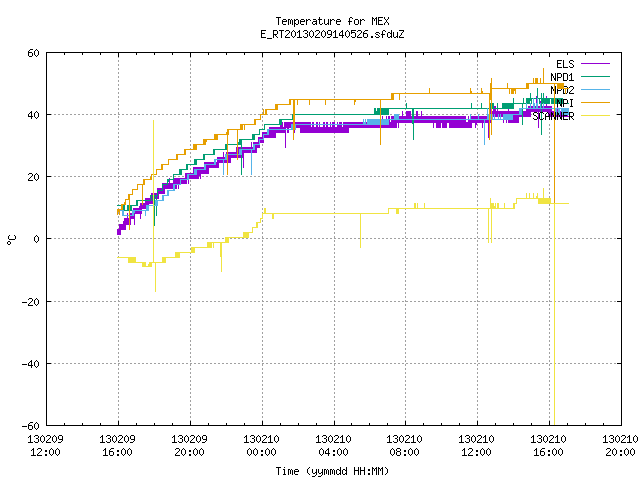Click the x-axis tick 130210 16:00
This screenshot has width=640, height=480.
click(x=548, y=445)
